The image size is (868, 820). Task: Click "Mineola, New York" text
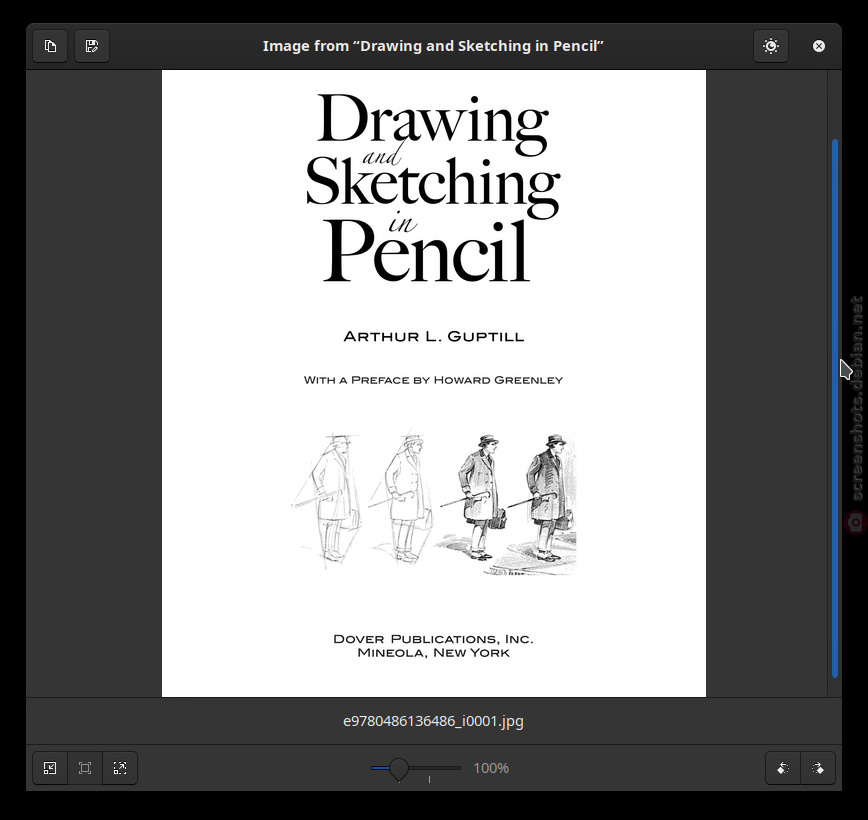coord(433,653)
